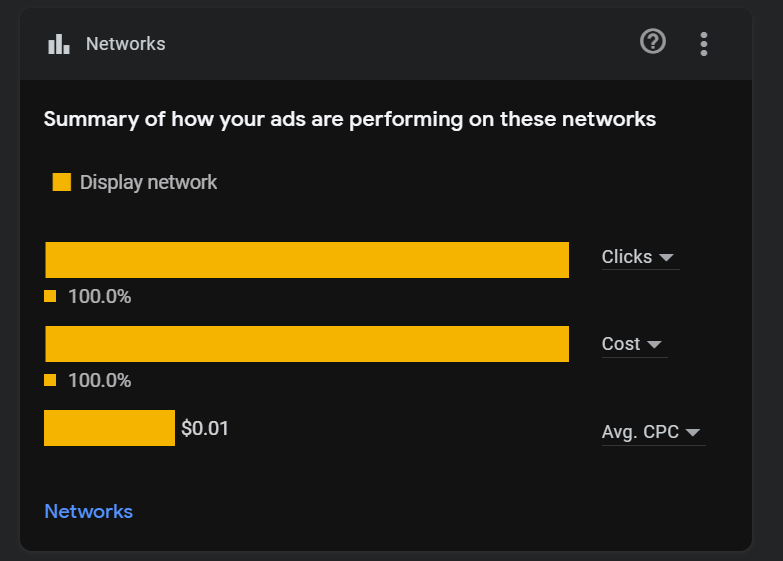Image resolution: width=783 pixels, height=561 pixels.
Task: Open the Cost metric dropdown
Action: pyautogui.click(x=634, y=344)
